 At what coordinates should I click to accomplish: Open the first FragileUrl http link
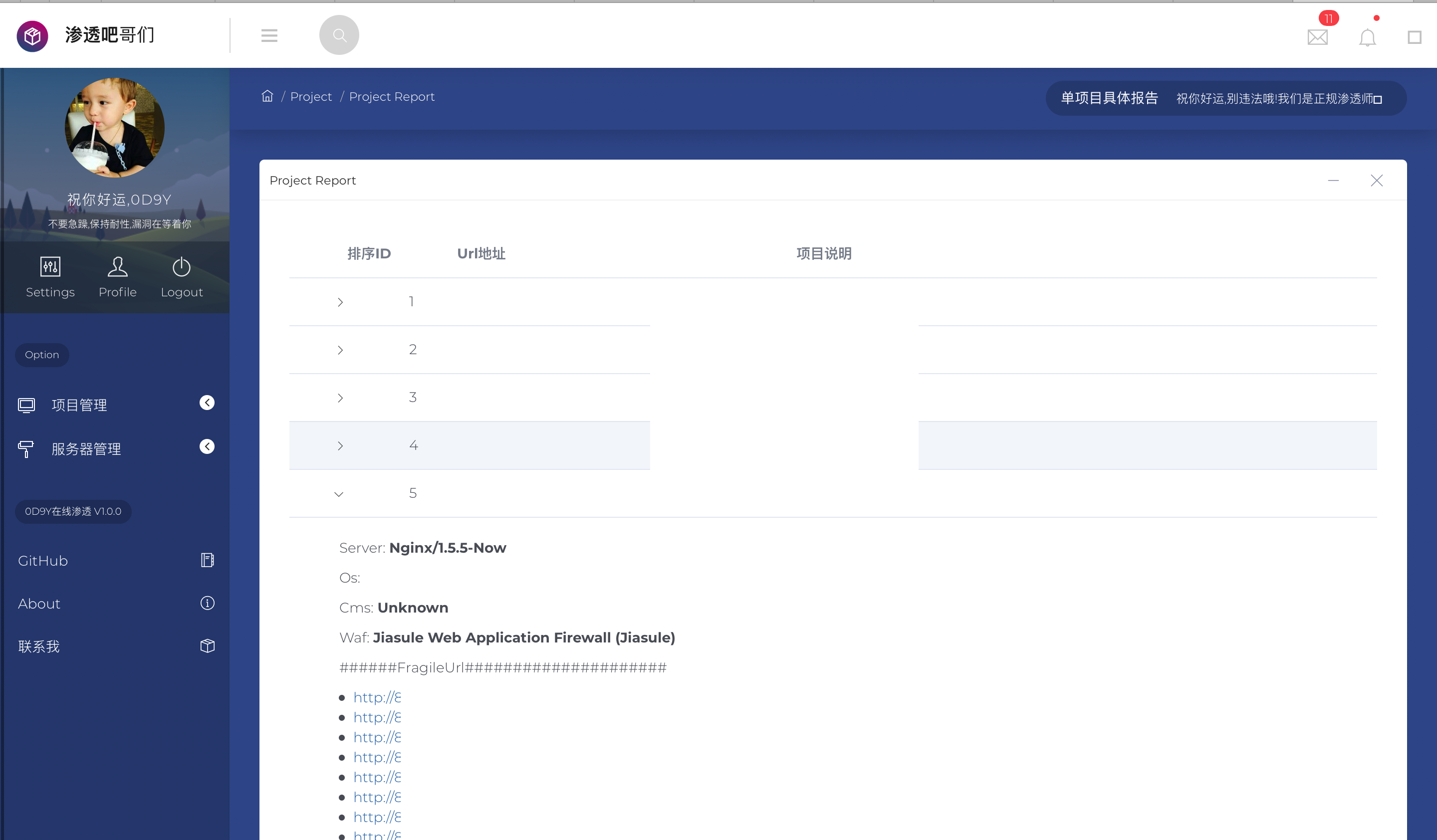[x=377, y=697]
